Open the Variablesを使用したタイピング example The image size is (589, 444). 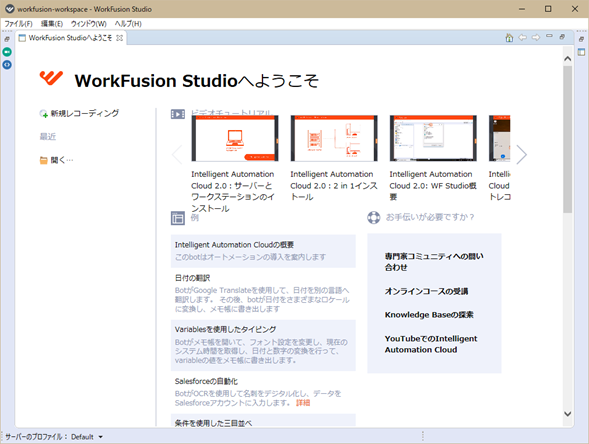263,346
